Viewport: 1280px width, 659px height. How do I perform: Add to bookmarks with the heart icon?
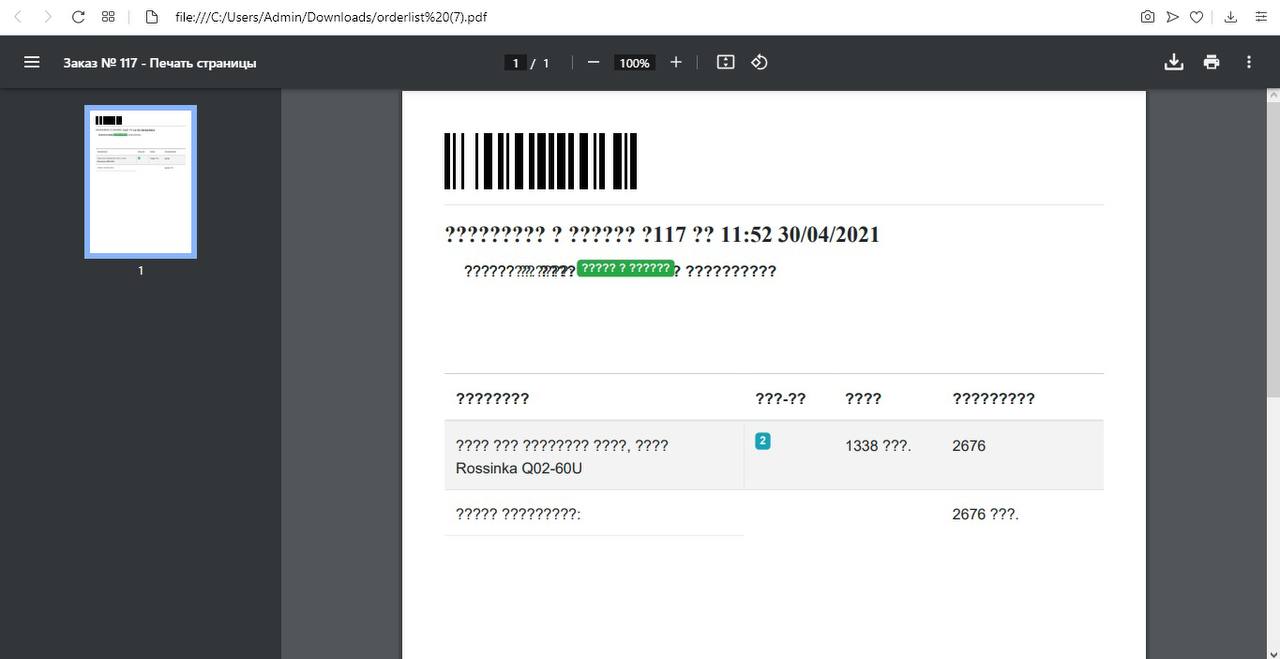point(1196,17)
